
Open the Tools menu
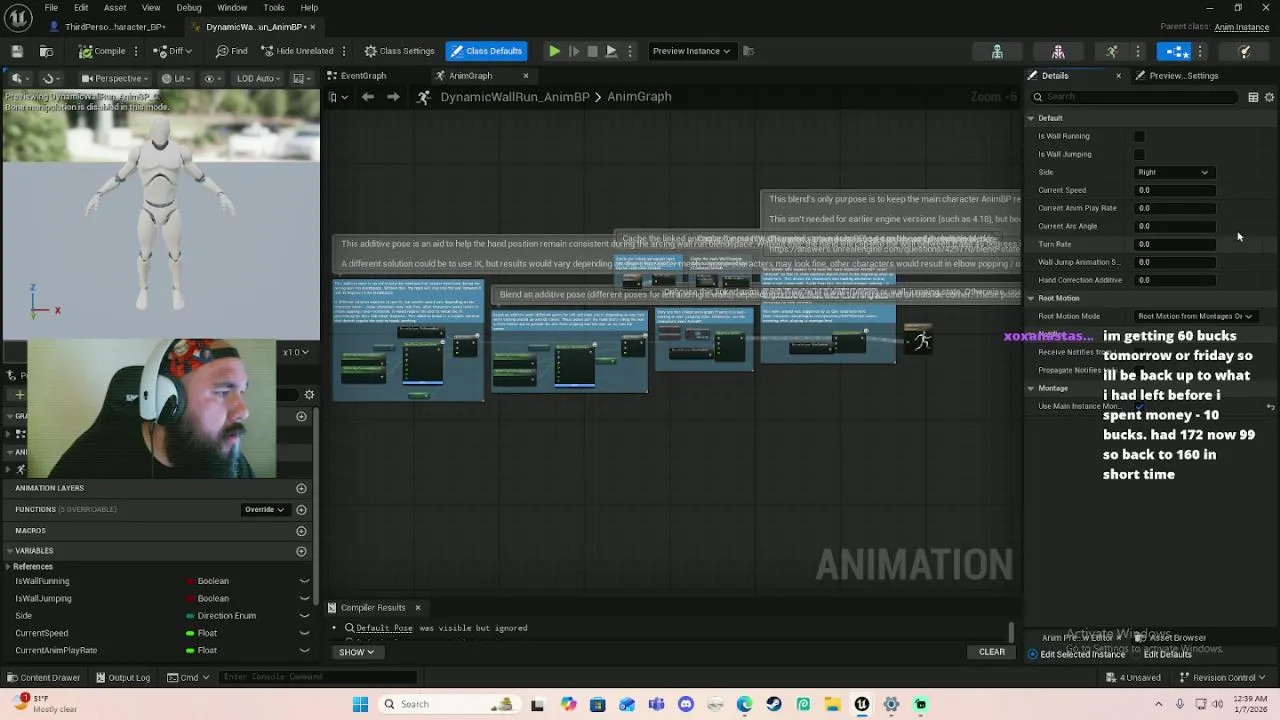(x=274, y=7)
